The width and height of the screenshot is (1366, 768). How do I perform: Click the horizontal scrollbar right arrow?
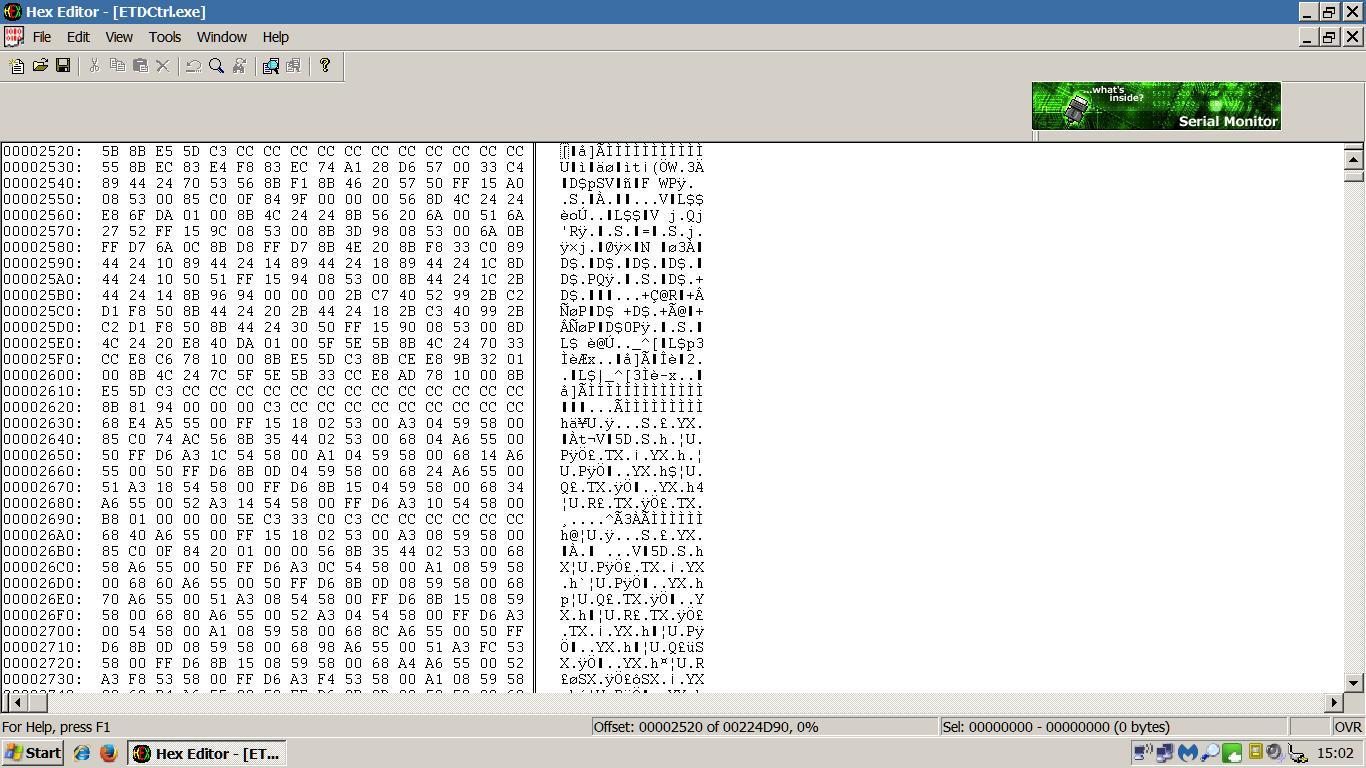click(x=1334, y=703)
